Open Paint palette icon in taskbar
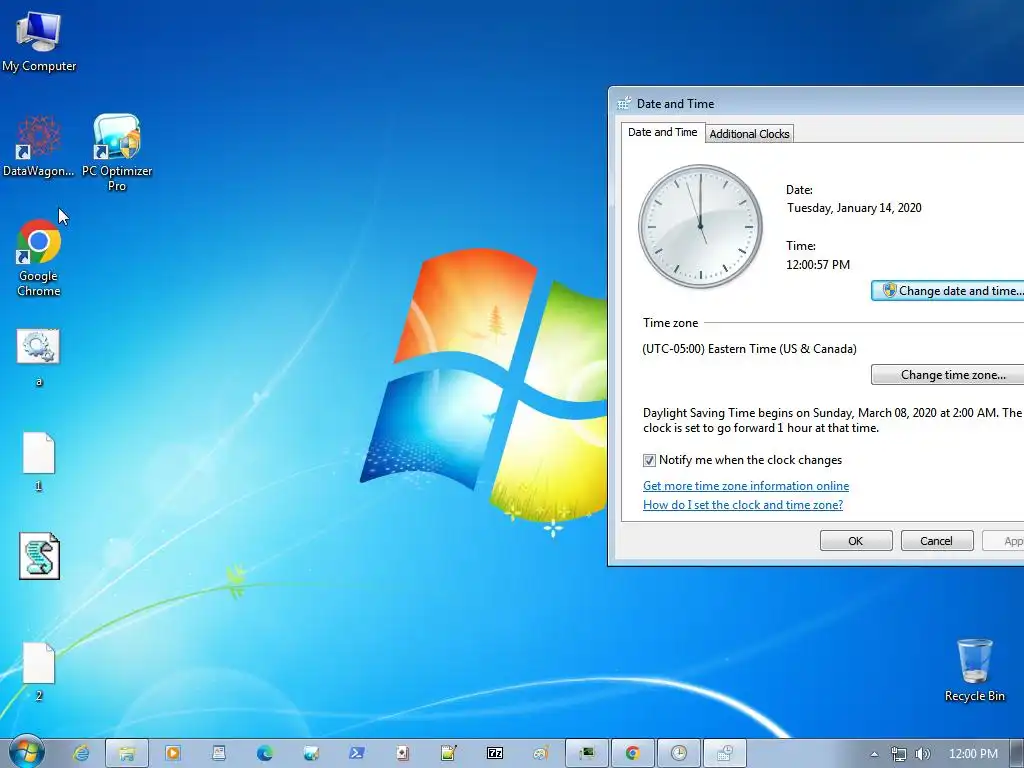Image resolution: width=1024 pixels, height=768 pixels. point(541,754)
